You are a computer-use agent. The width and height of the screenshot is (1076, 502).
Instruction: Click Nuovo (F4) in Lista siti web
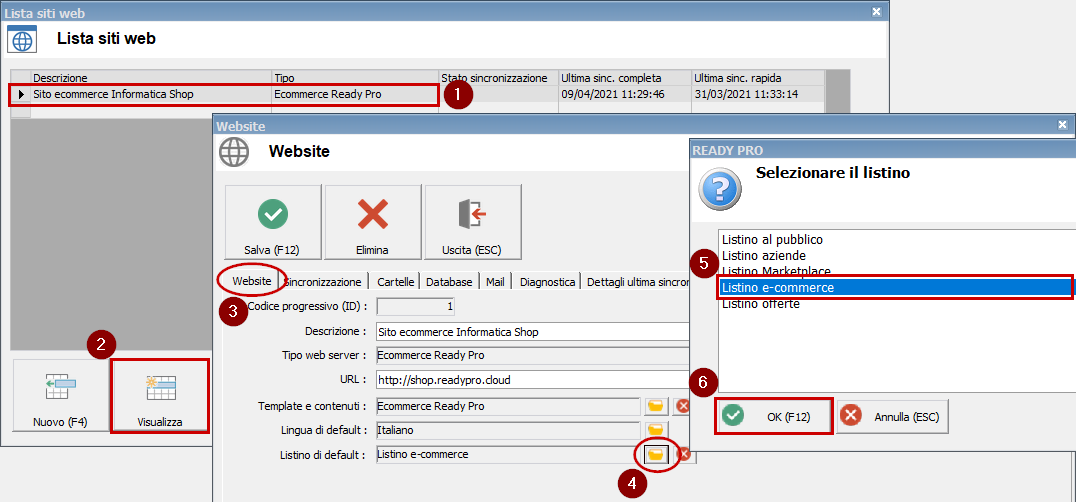tap(60, 395)
